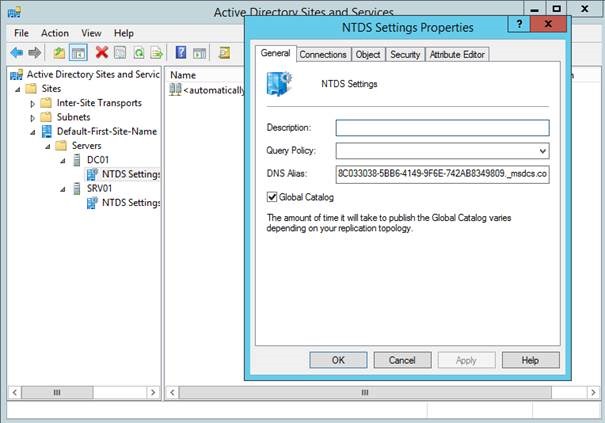Click the list pane scroll right arrow
Screen dimensions: 605x423
(593, 393)
